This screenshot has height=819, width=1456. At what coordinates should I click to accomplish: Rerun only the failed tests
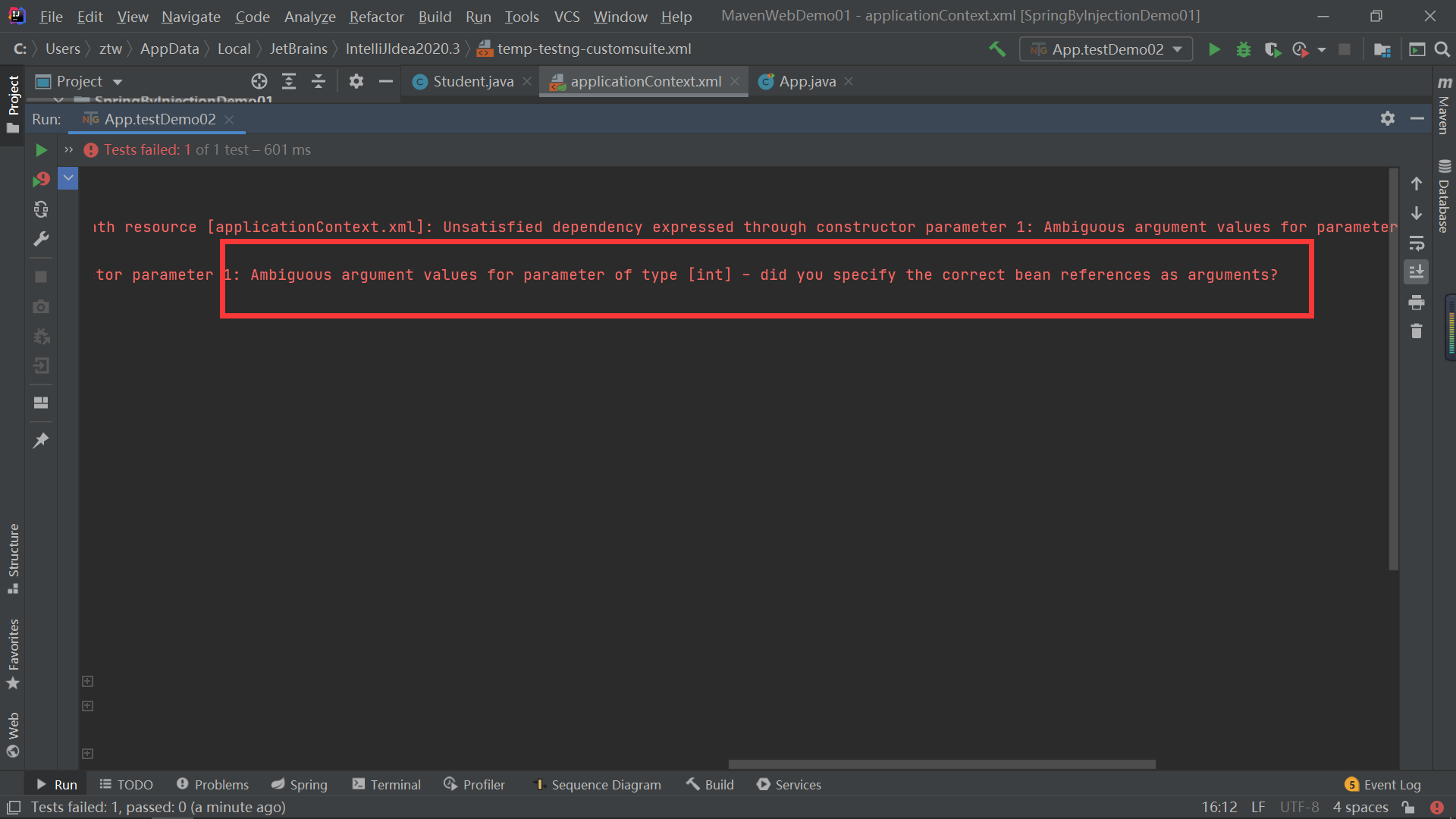tap(41, 179)
